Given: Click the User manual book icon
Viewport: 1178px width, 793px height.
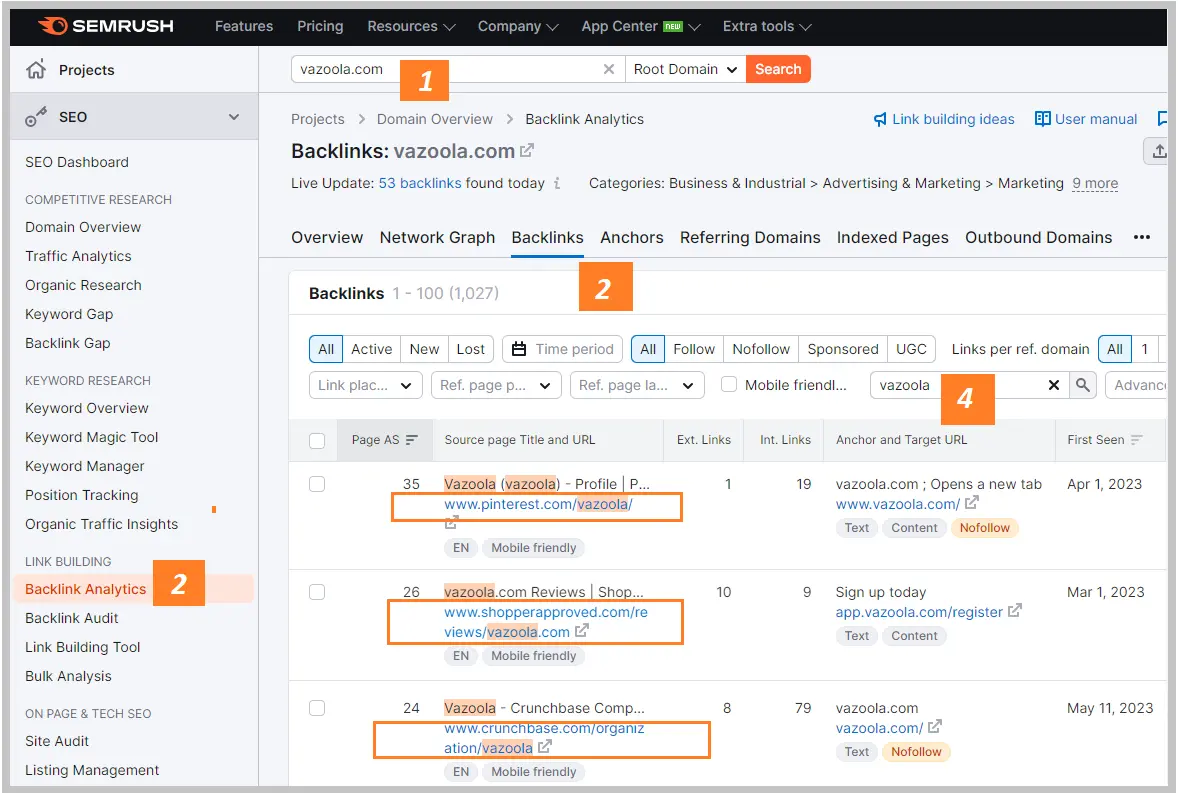Looking at the screenshot, I should pyautogui.click(x=1042, y=119).
